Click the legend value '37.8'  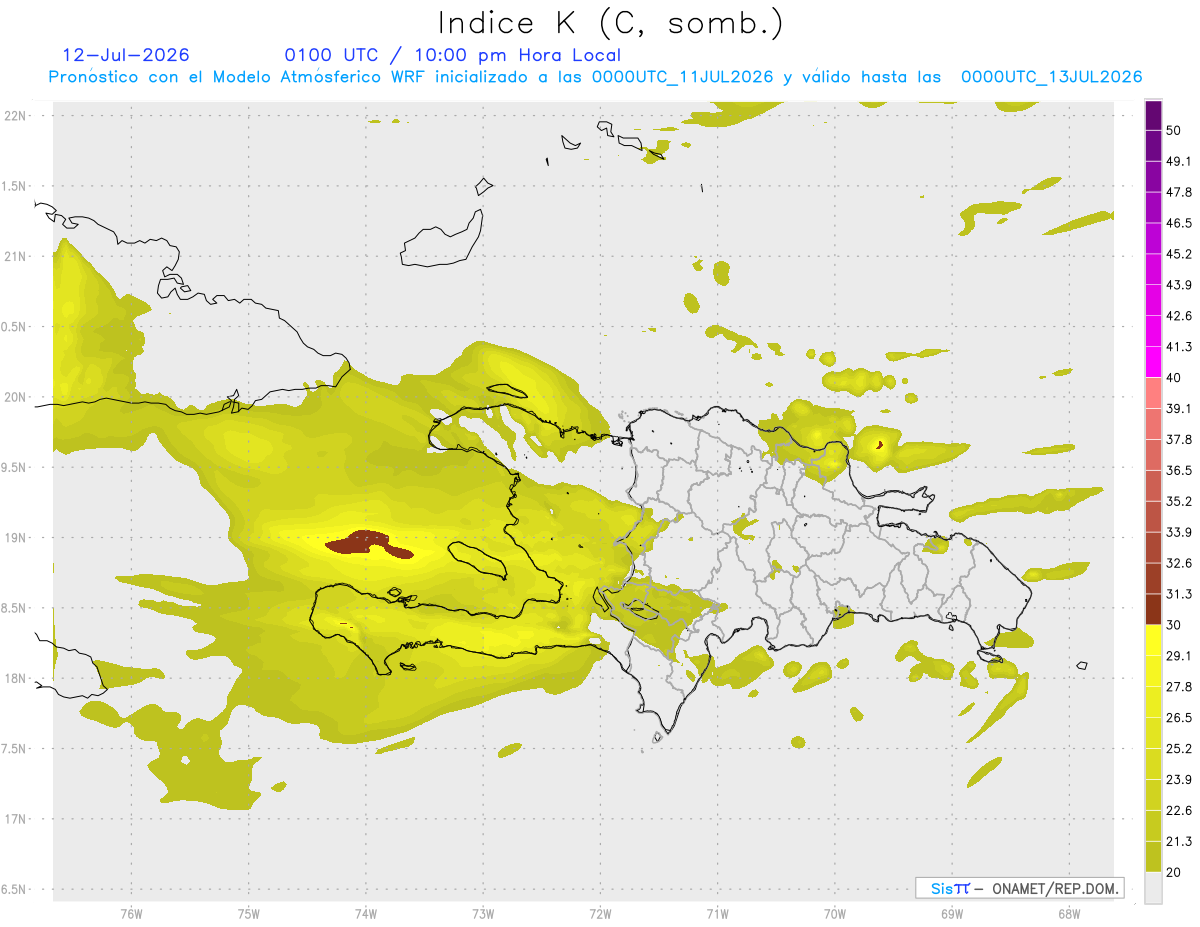tap(1179, 440)
